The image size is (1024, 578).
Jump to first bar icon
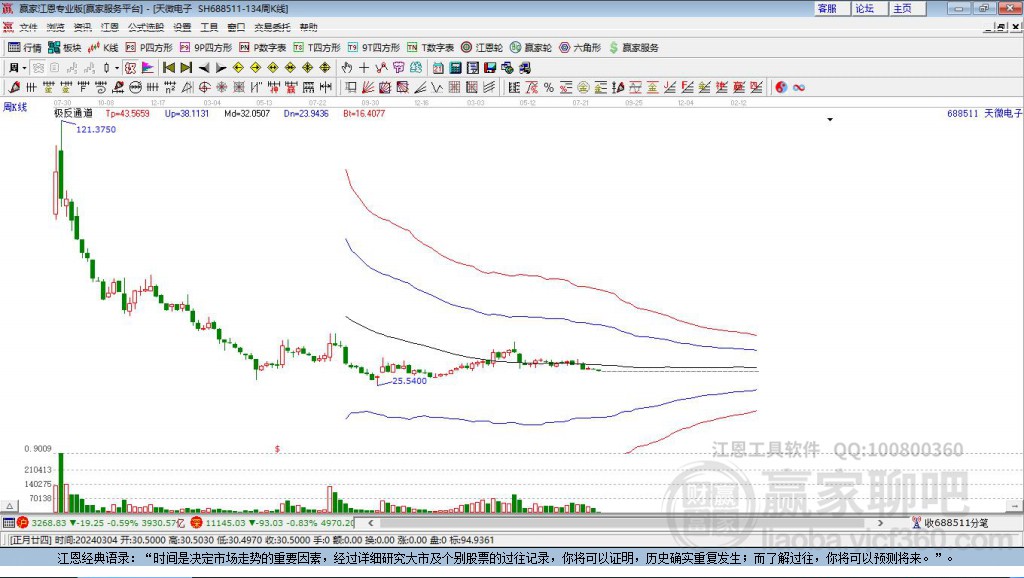click(168, 67)
